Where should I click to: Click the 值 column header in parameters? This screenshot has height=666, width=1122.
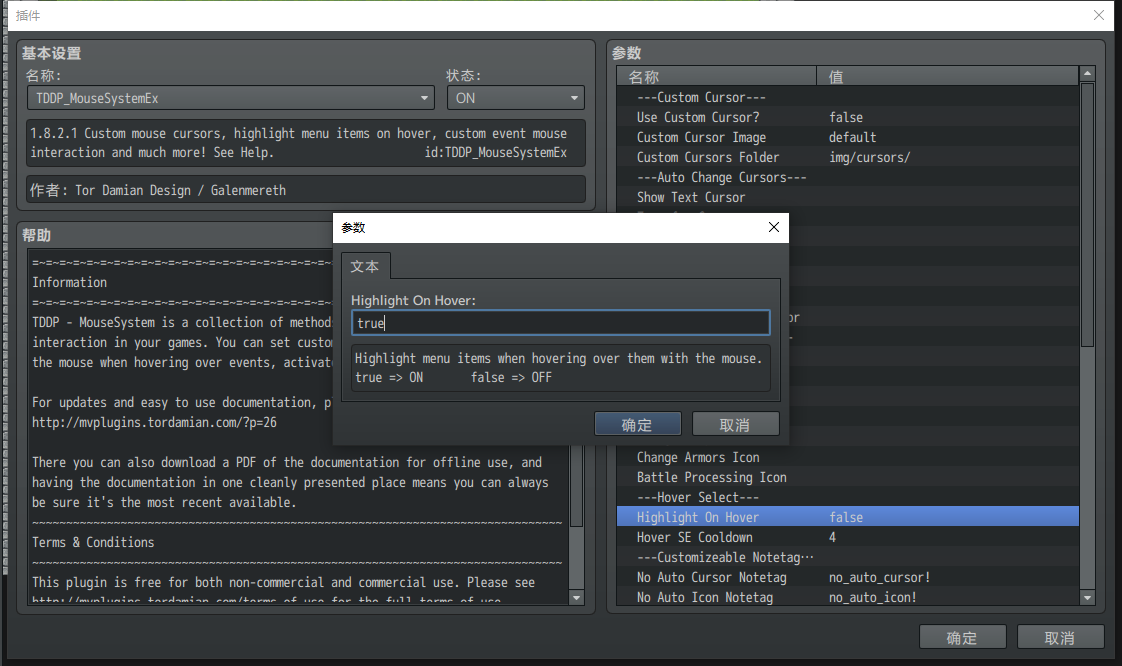947,76
